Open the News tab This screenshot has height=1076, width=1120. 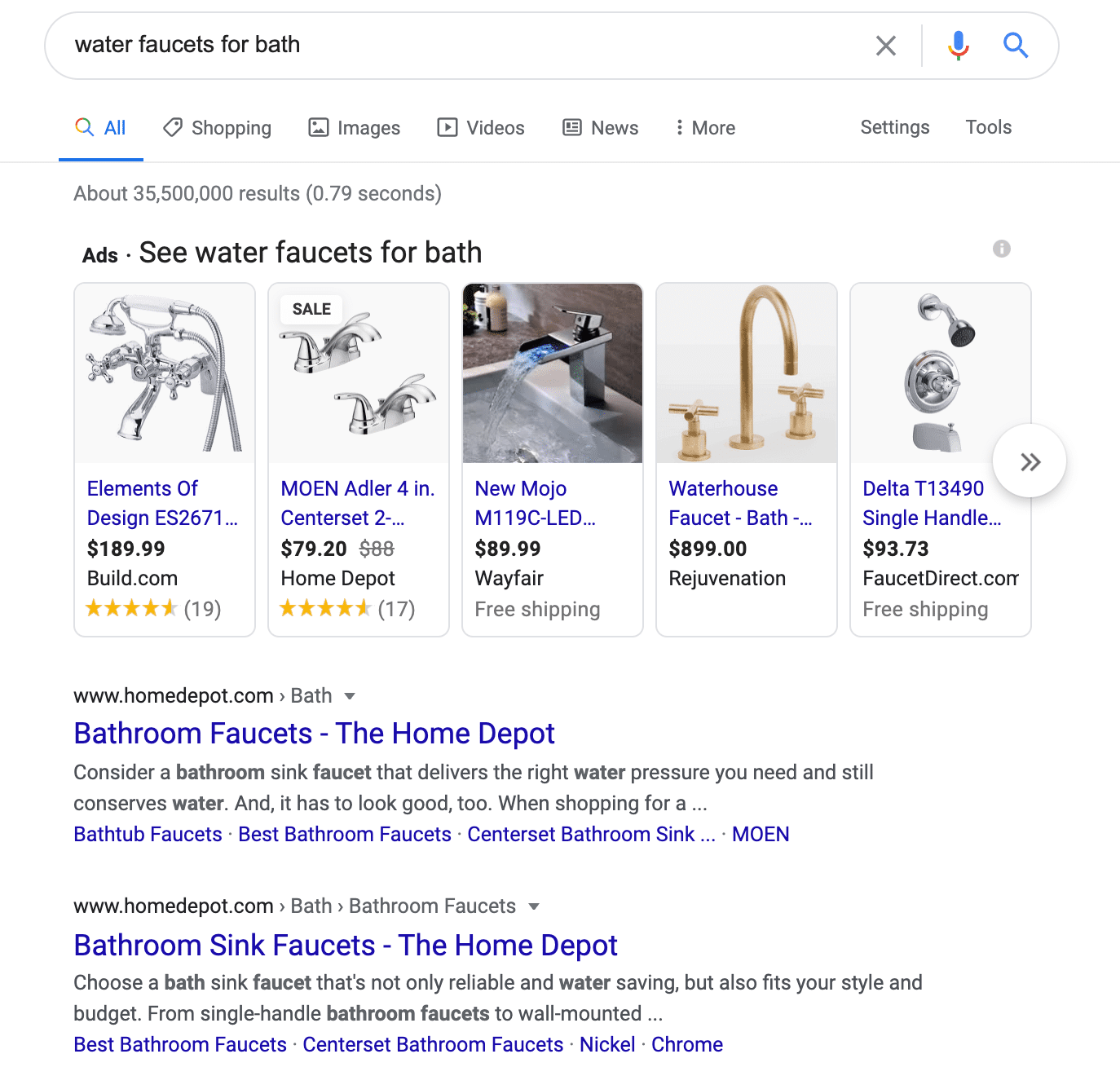(601, 128)
